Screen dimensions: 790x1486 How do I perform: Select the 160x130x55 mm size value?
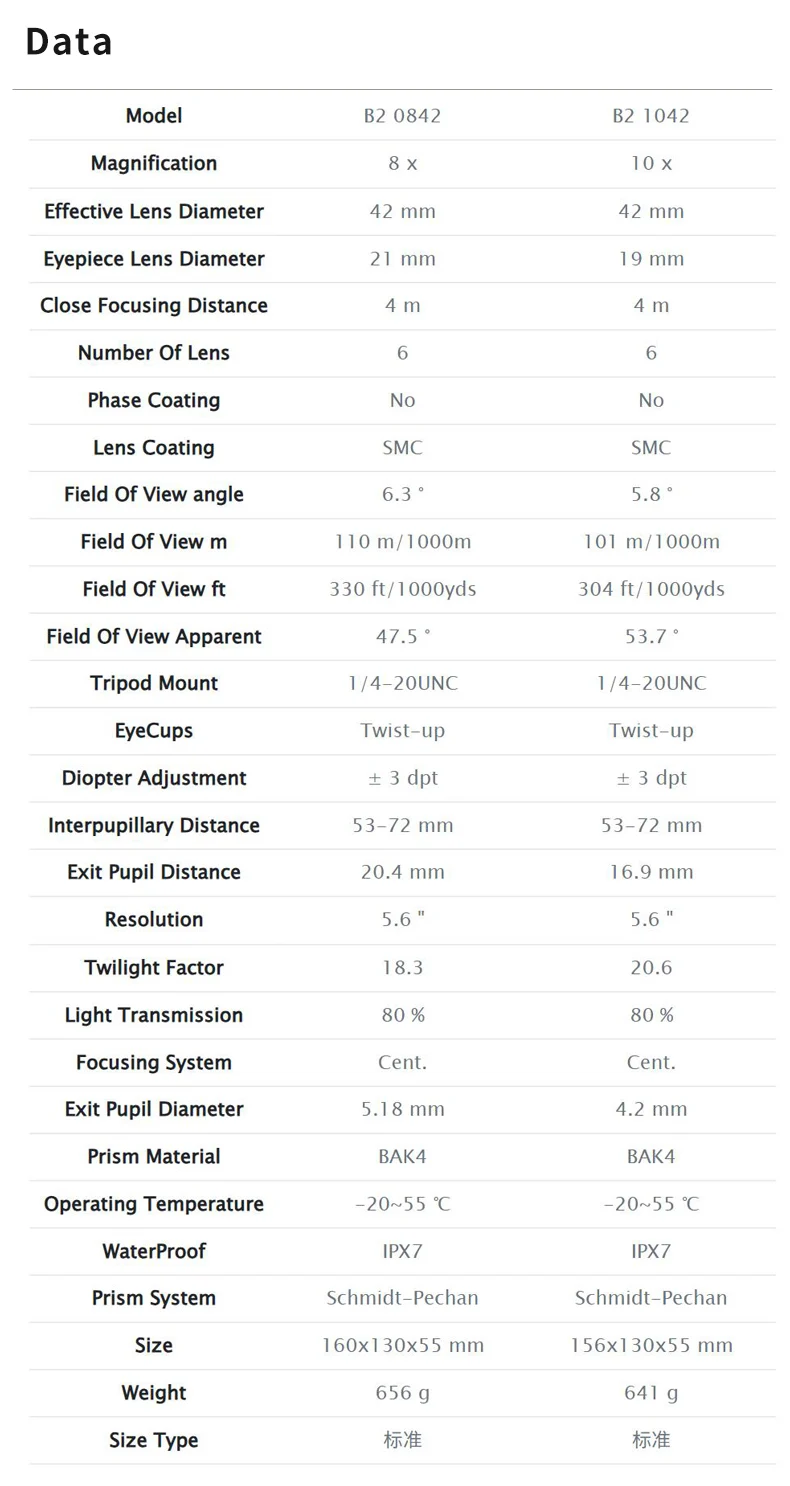coord(402,1345)
